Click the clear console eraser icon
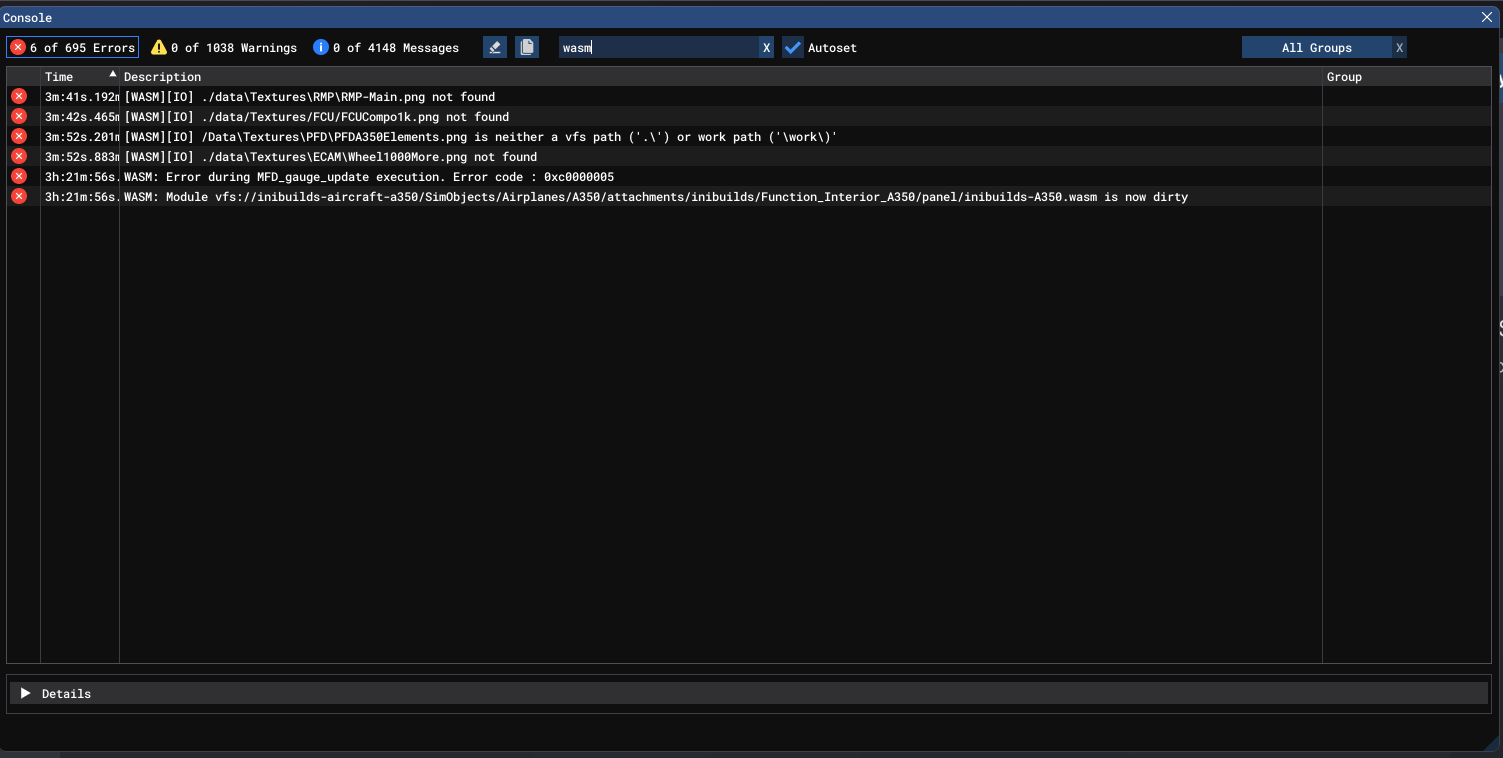This screenshot has width=1503, height=758. pos(495,47)
